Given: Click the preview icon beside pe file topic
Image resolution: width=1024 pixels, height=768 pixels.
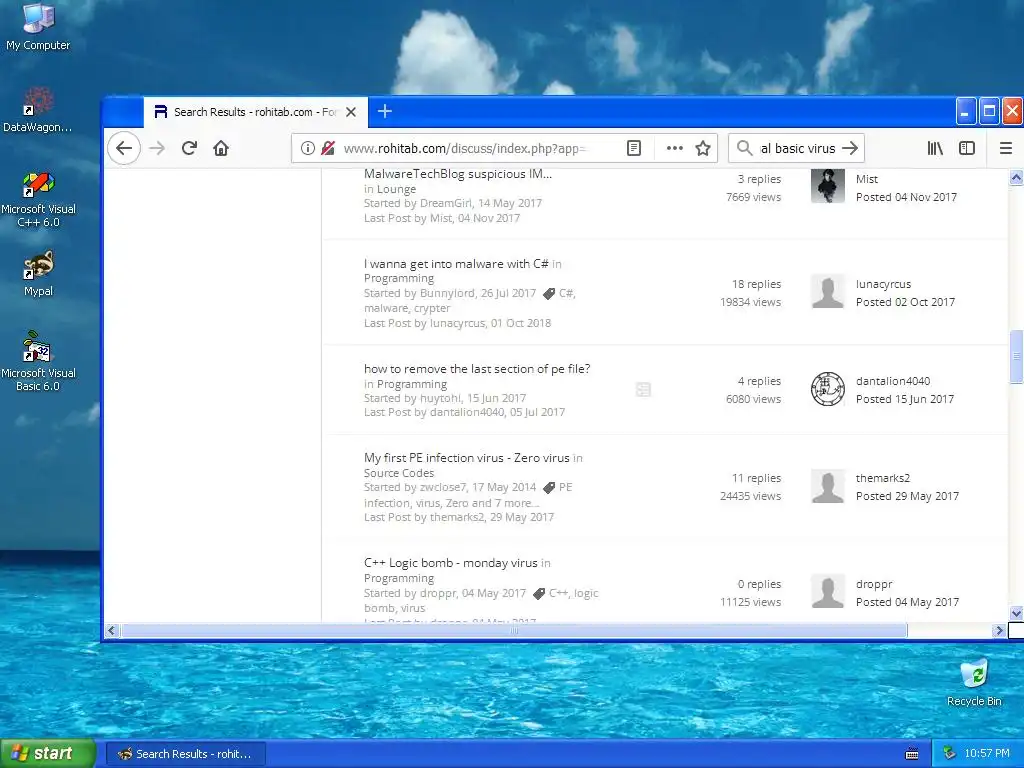Looking at the screenshot, I should coord(643,389).
